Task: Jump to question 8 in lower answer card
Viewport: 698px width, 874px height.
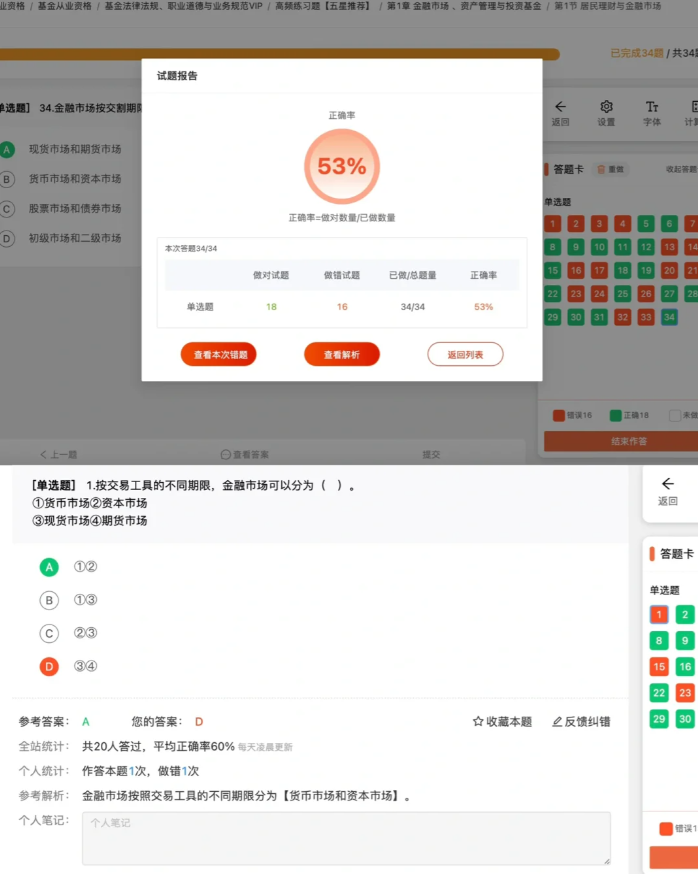Action: [x=659, y=641]
